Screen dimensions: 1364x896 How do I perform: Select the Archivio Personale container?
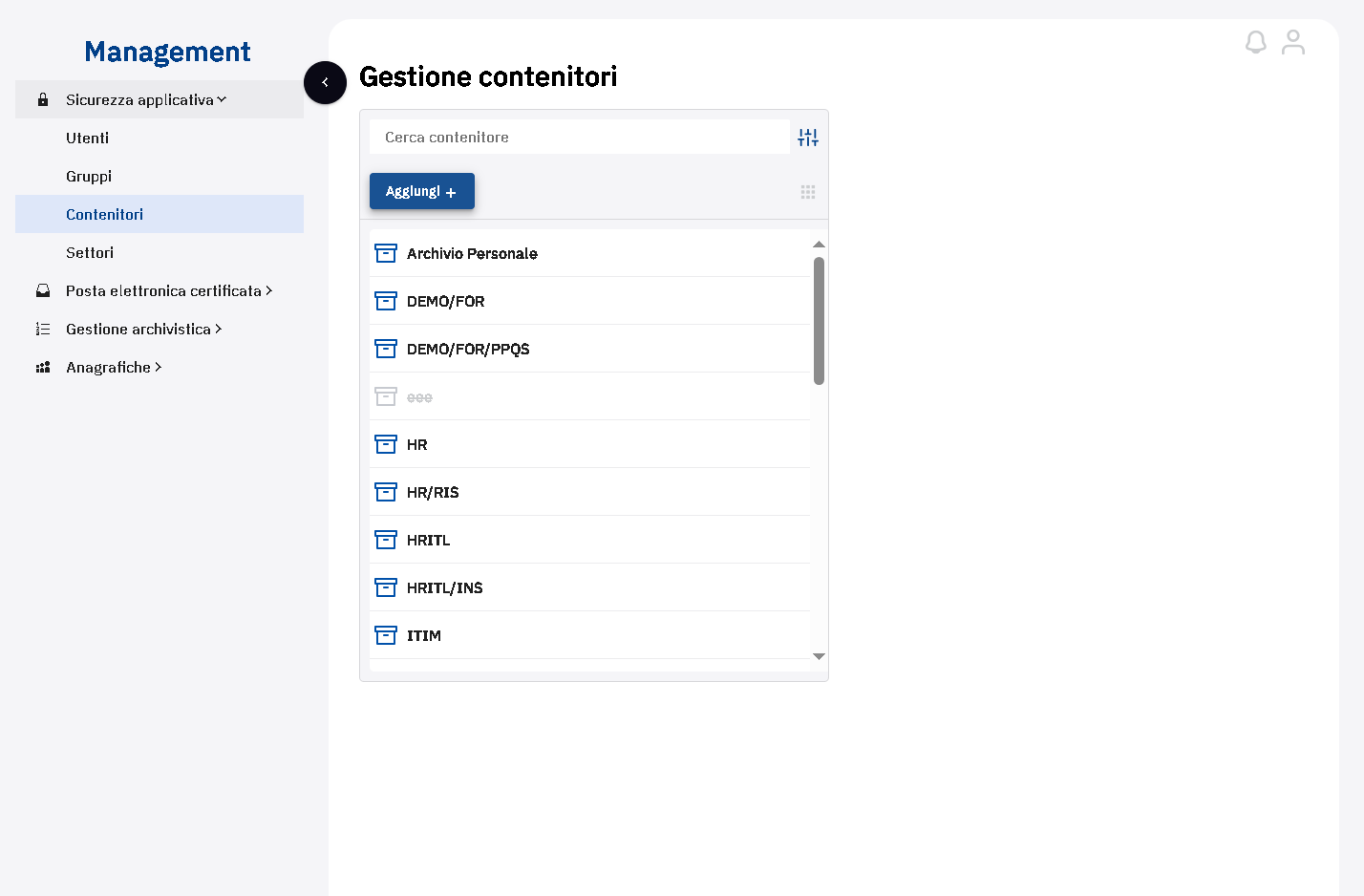pos(589,253)
